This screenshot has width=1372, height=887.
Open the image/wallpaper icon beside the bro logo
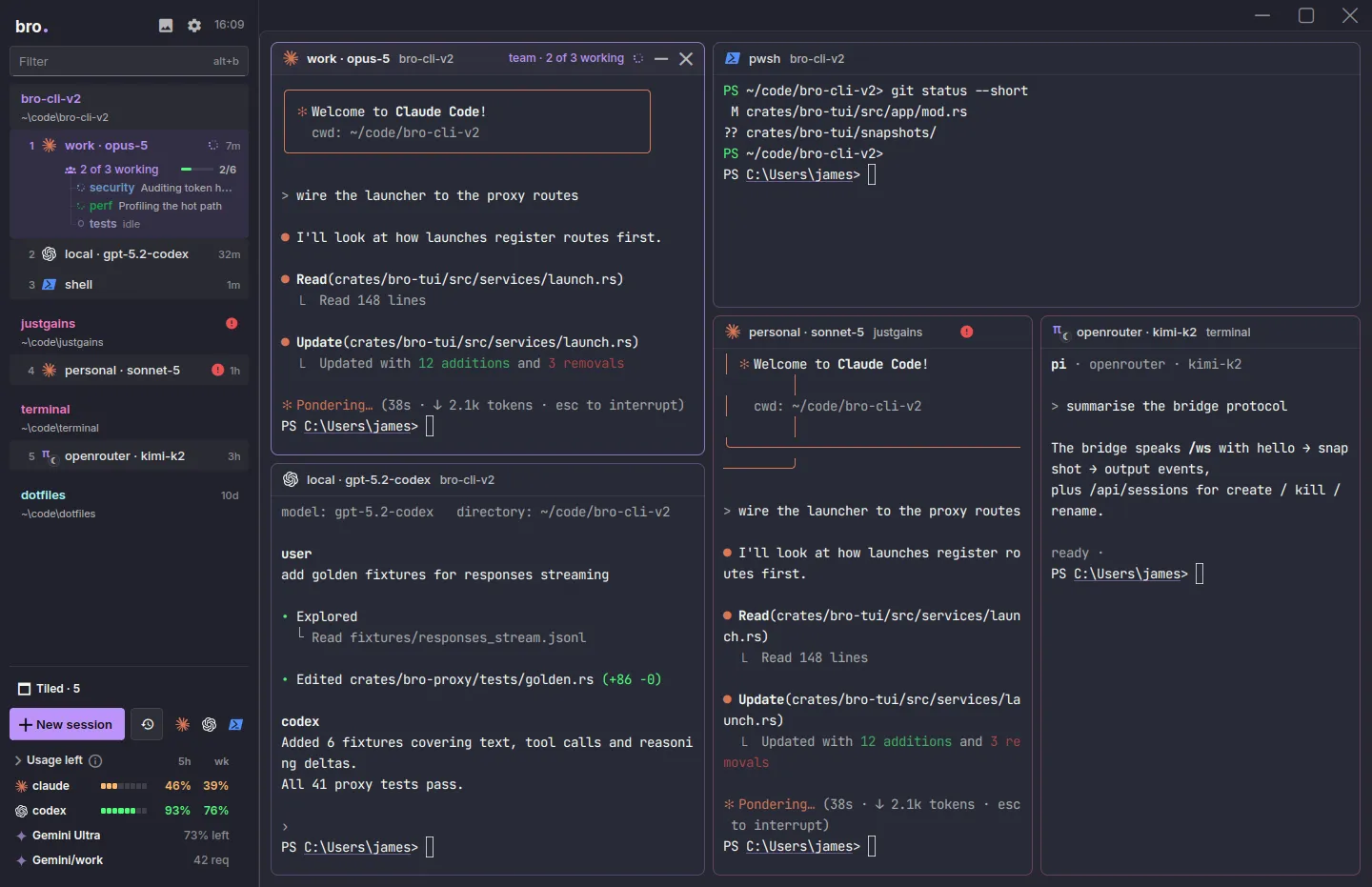pos(166,26)
